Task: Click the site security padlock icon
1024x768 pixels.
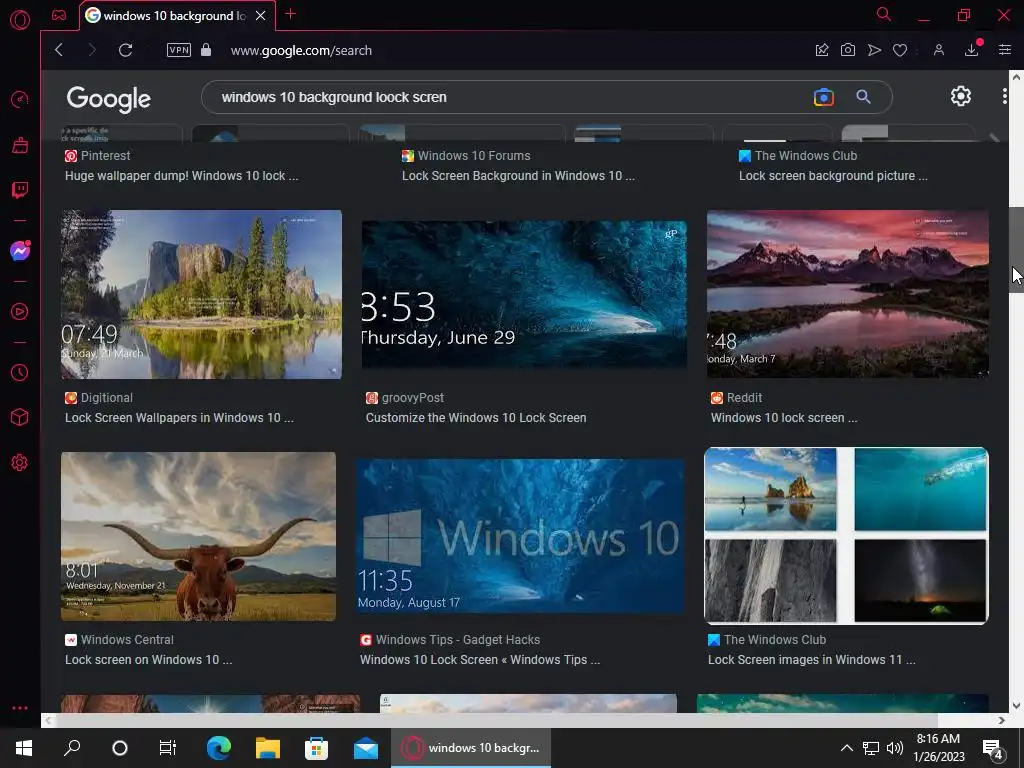Action: point(206,50)
